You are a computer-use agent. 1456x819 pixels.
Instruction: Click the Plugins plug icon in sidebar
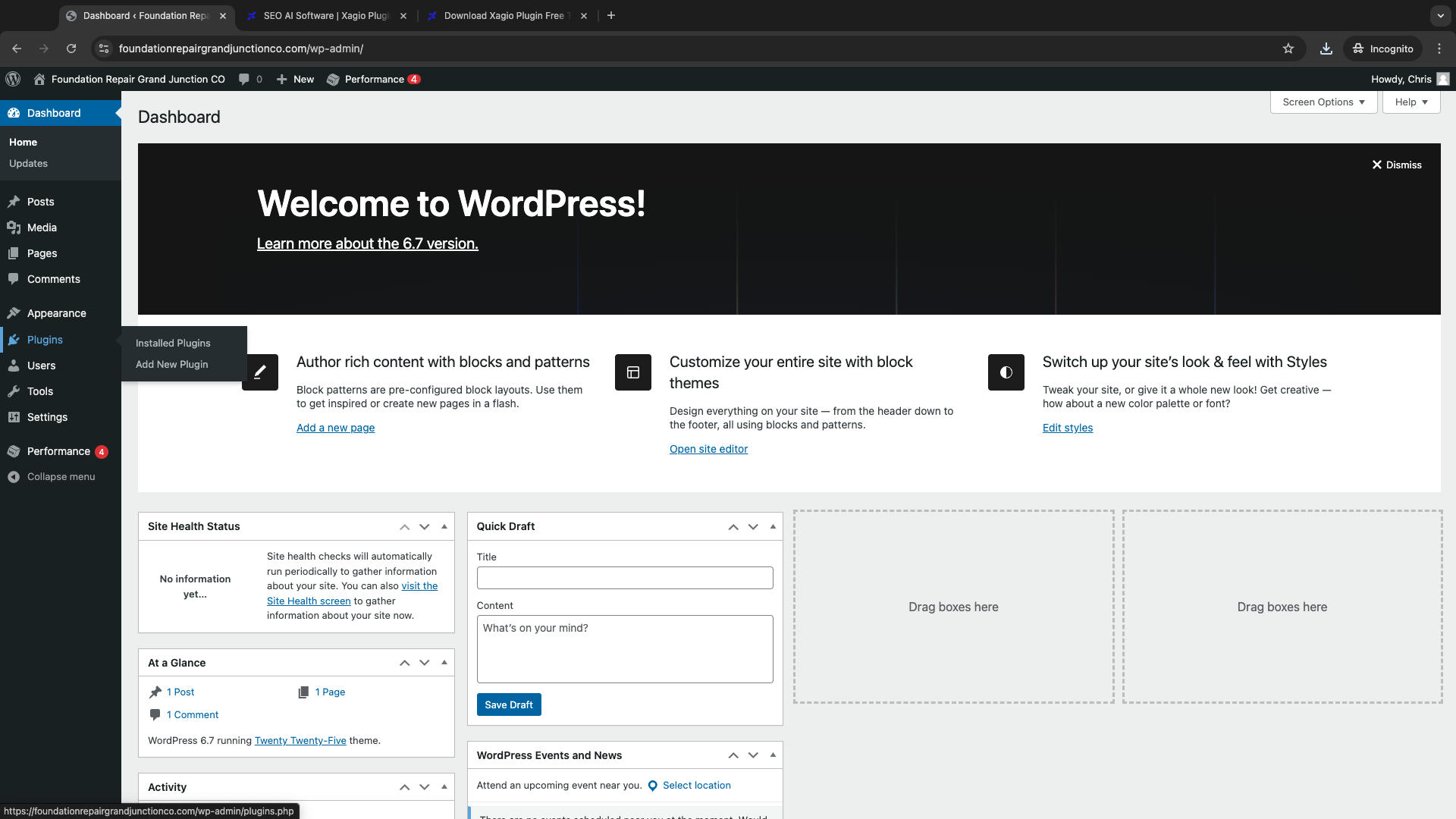(x=14, y=340)
